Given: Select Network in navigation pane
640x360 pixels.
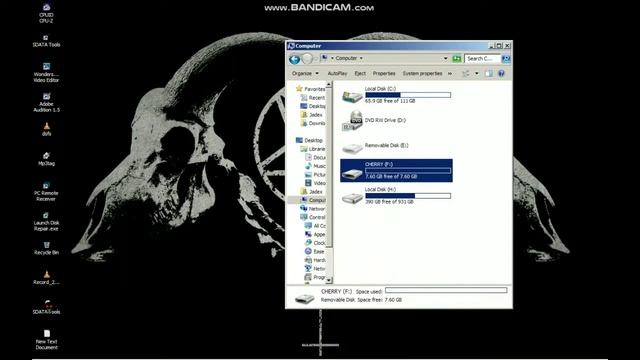Looking at the screenshot, I should 313,209.
